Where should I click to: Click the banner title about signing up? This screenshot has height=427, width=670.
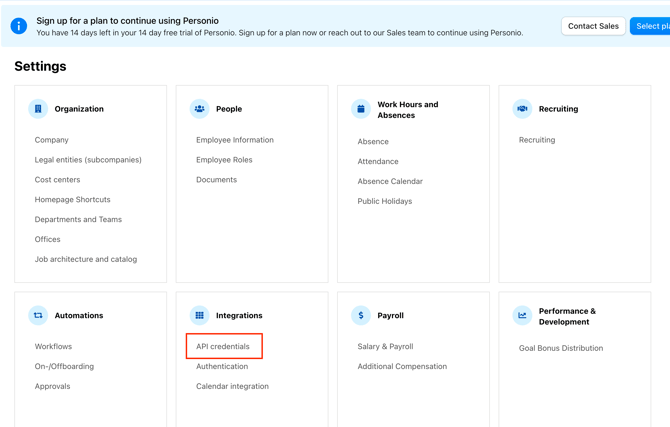[127, 21]
